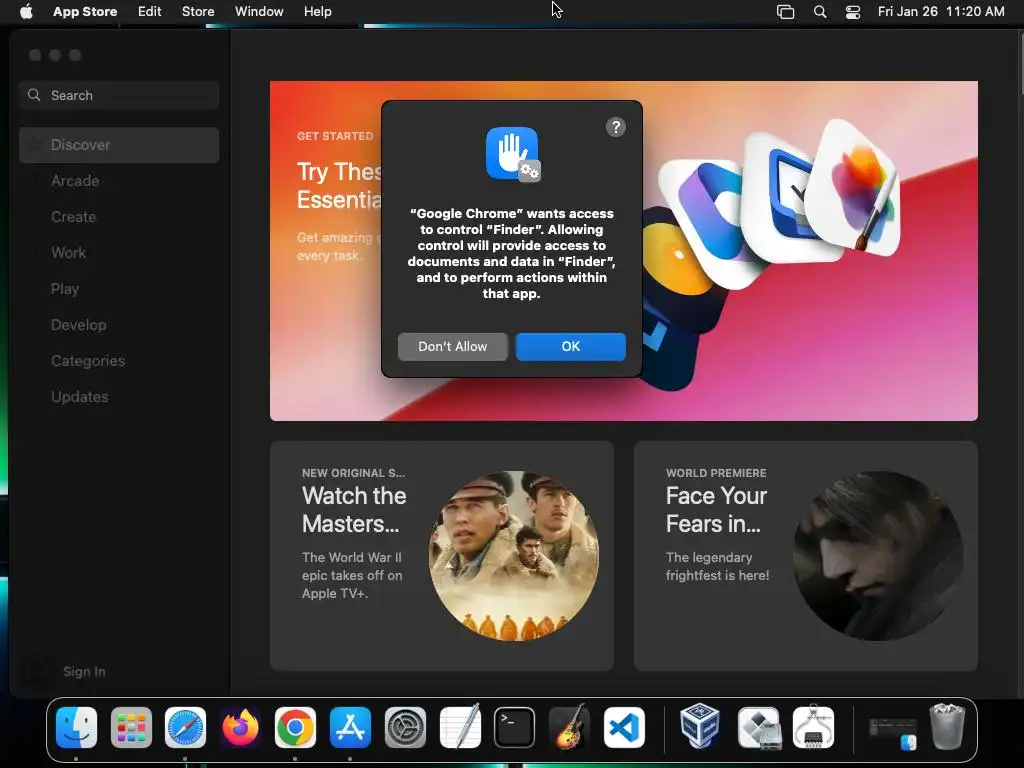Open VirtualBox from the dock
The image size is (1024, 768).
point(699,726)
